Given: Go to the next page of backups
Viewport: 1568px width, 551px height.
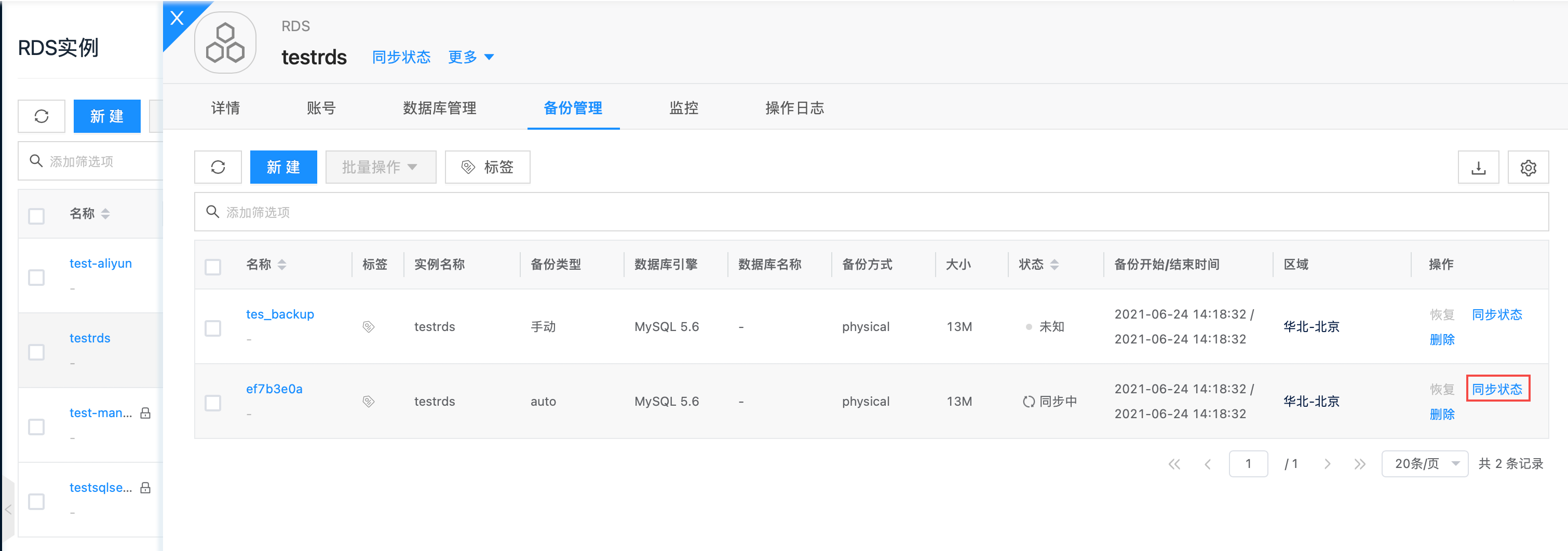Looking at the screenshot, I should coord(1327,464).
